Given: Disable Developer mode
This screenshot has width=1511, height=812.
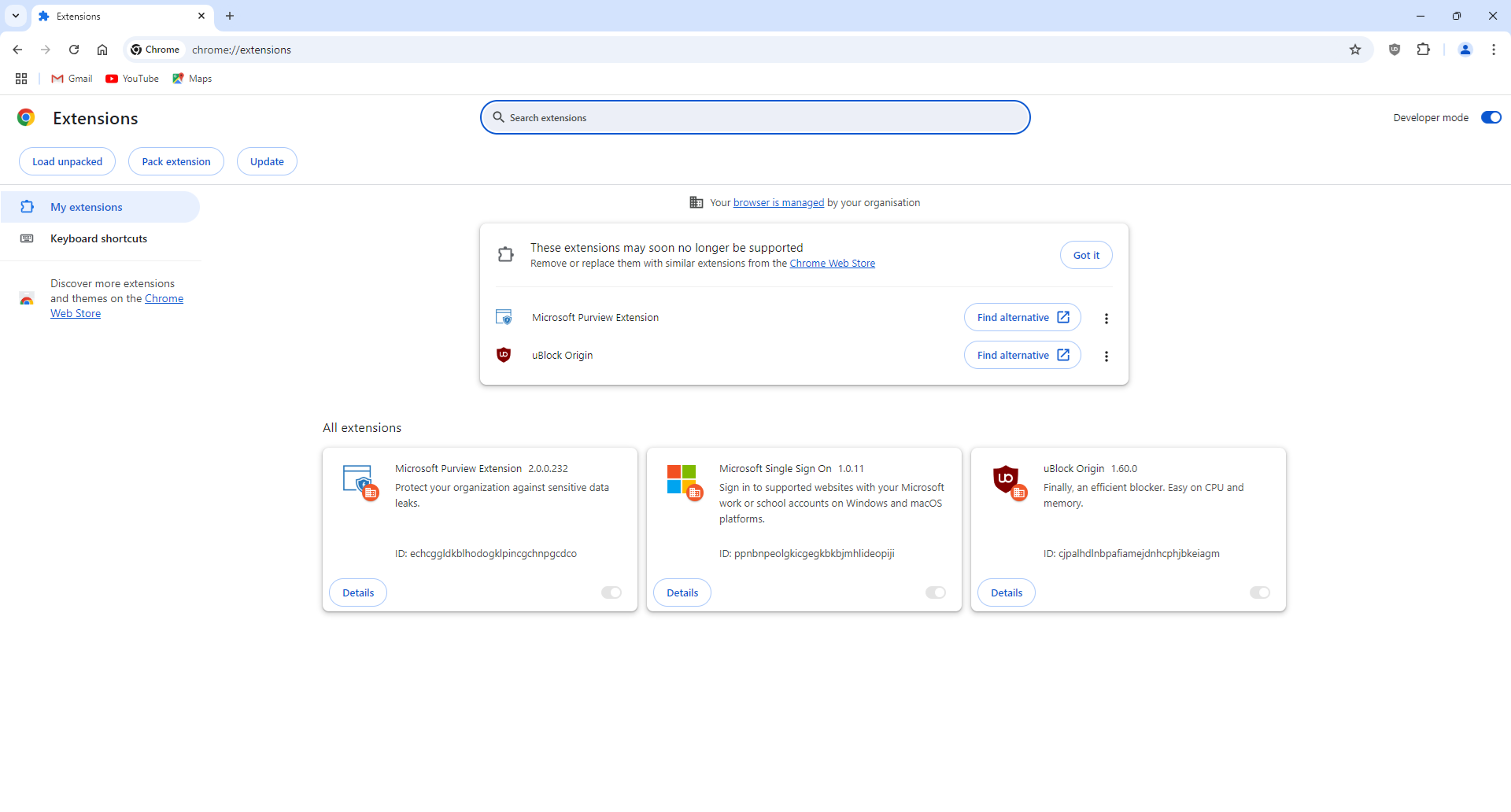Looking at the screenshot, I should tap(1491, 116).
